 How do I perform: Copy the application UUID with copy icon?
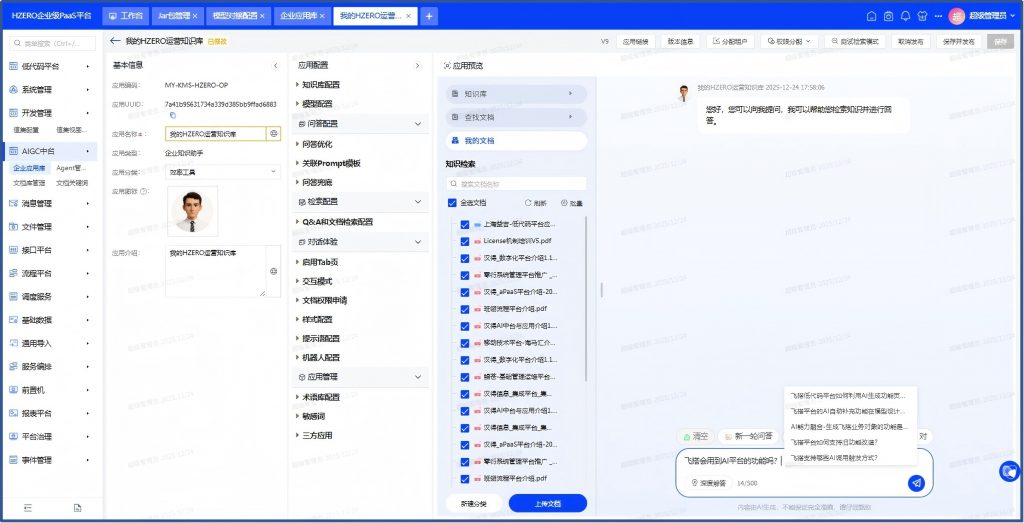[172, 116]
